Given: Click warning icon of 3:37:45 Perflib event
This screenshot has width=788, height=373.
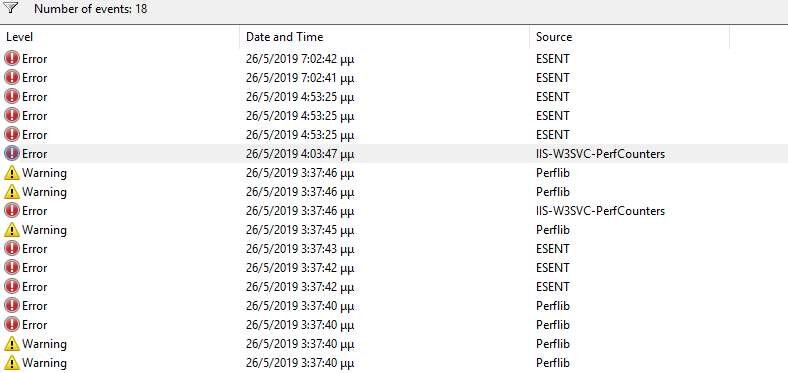Looking at the screenshot, I should (12, 230).
